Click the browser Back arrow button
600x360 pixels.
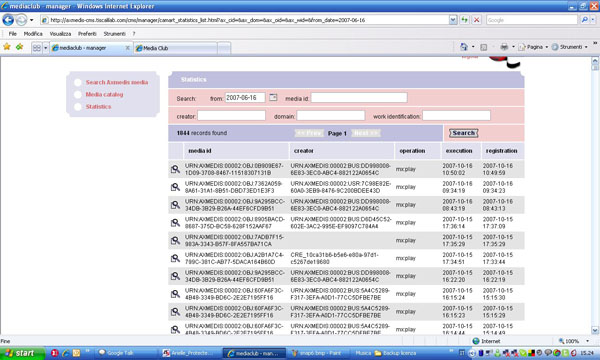click(x=8, y=20)
